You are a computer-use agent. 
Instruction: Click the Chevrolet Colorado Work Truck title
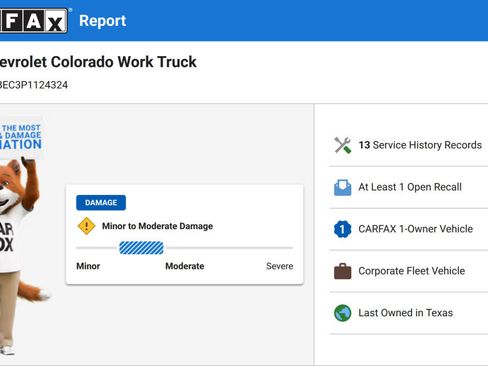pyautogui.click(x=98, y=62)
